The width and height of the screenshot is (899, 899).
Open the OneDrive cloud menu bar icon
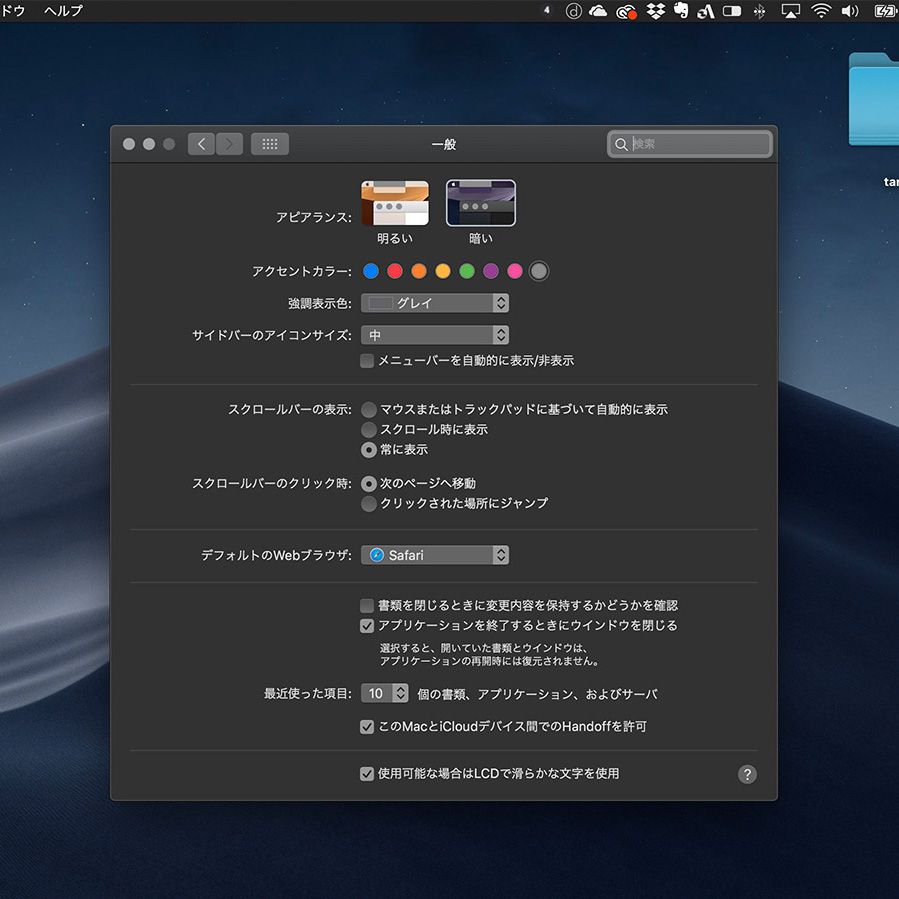(x=597, y=11)
